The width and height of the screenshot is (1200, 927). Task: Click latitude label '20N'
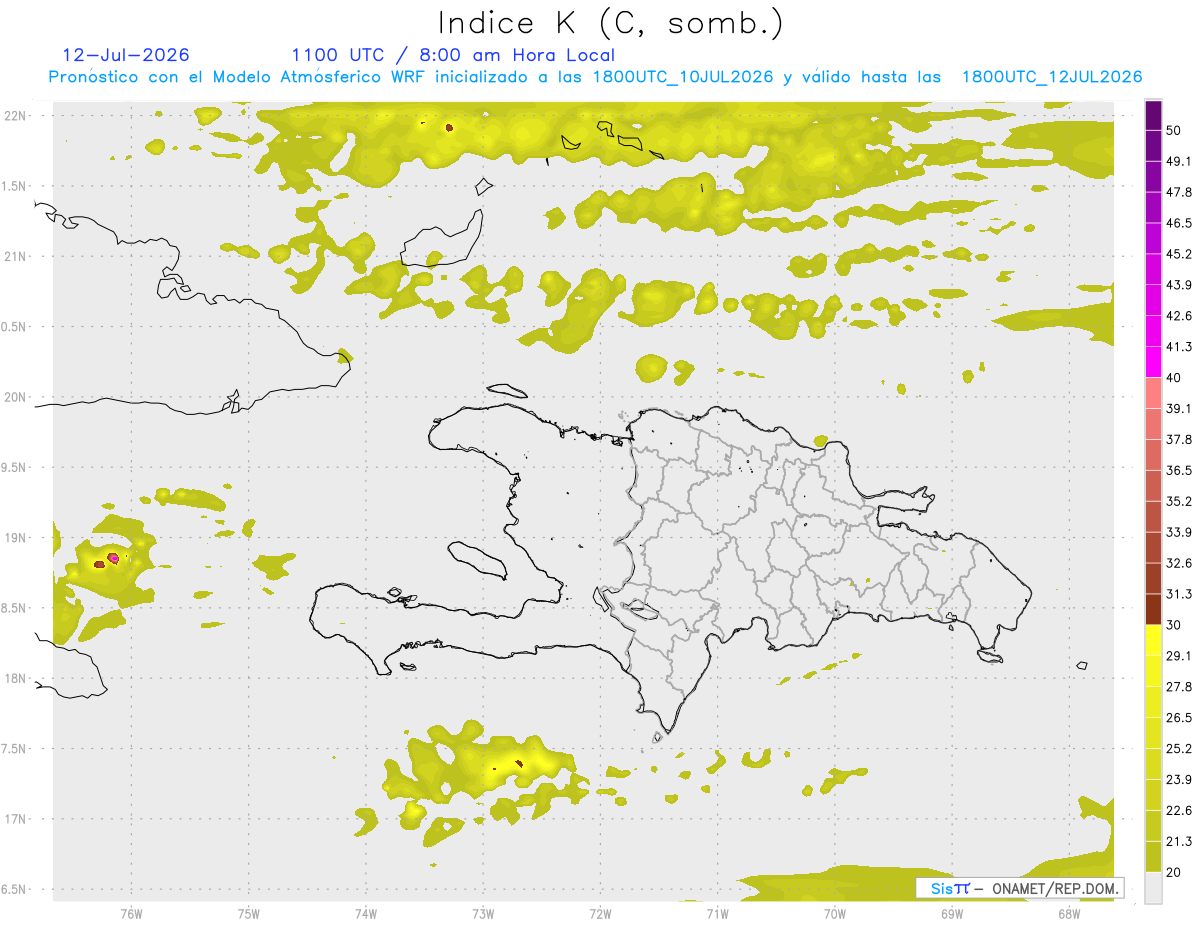(16, 397)
